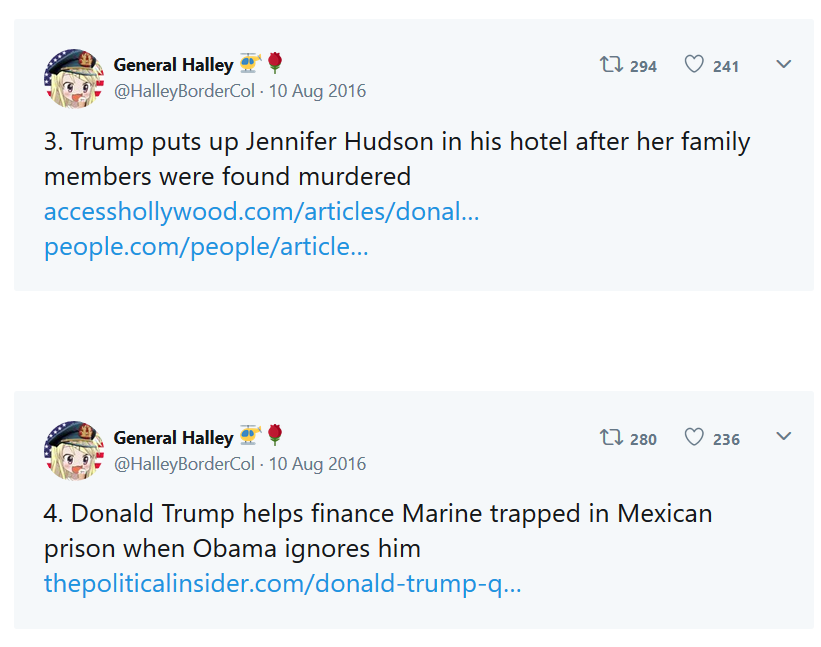Open the @HalleyBorderCol handle on the Jennifer Hudson tweet
Image resolution: width=821 pixels, height=647 pixels.
tap(184, 91)
